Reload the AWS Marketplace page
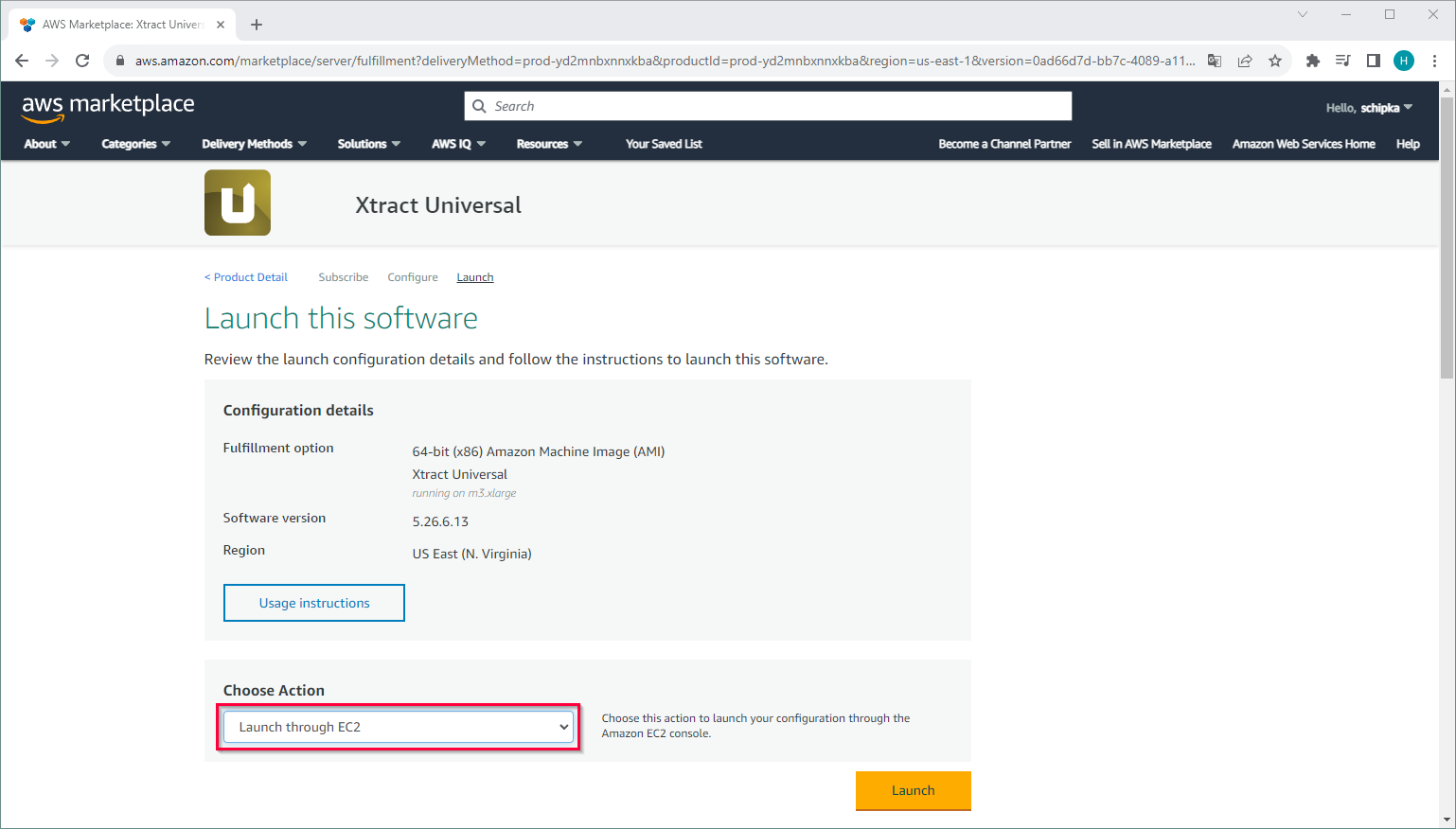 [82, 61]
